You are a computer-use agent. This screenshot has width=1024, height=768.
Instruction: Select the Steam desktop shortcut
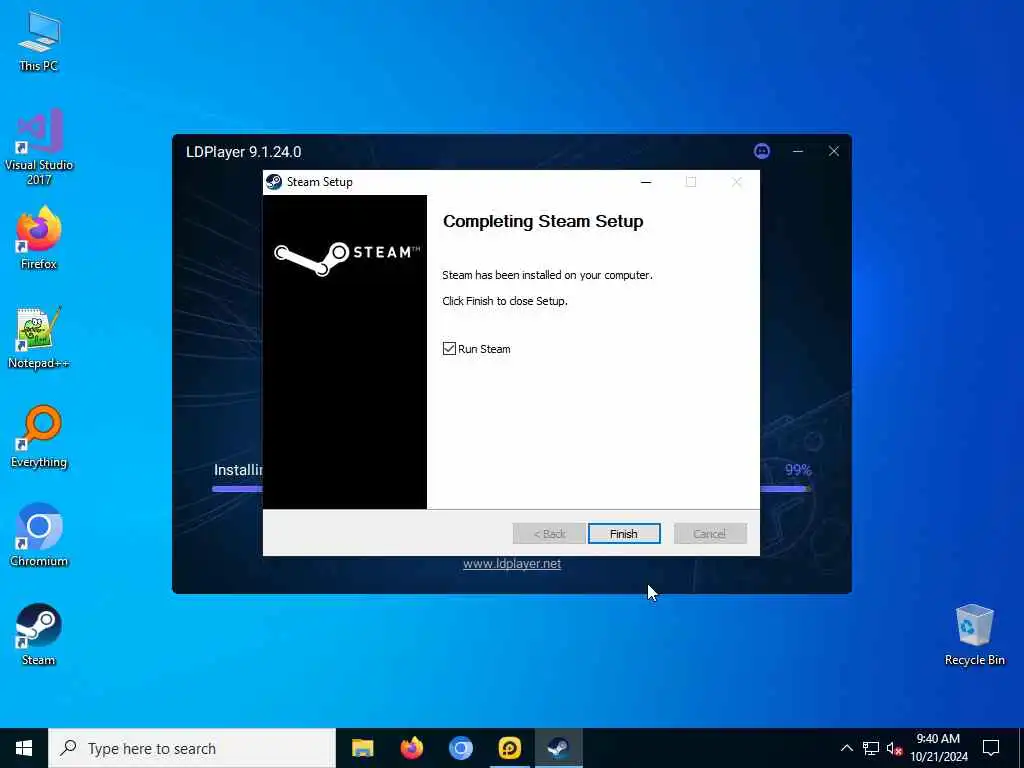point(39,634)
